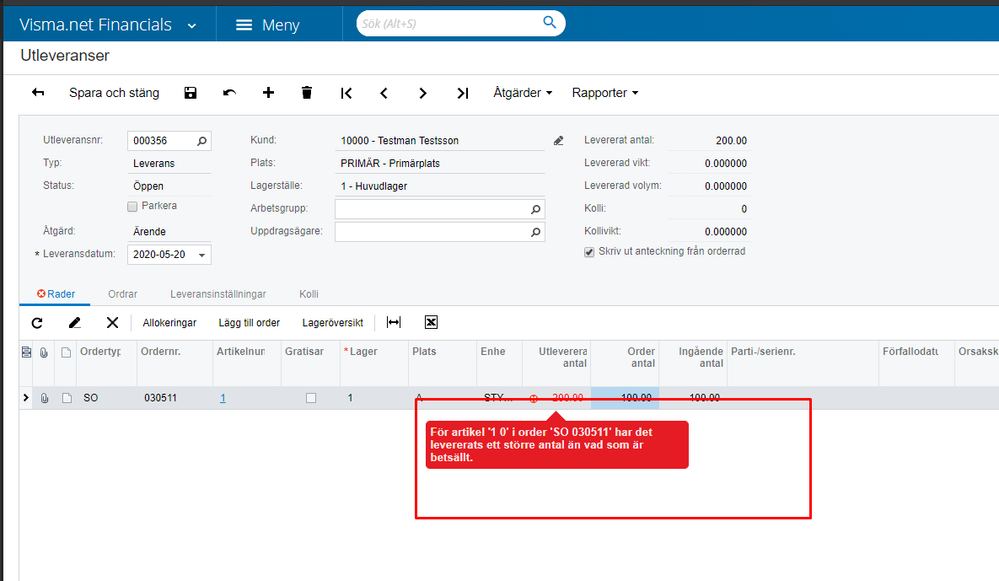
Task: Switch to Ordrar tab
Action: [x=122, y=294]
